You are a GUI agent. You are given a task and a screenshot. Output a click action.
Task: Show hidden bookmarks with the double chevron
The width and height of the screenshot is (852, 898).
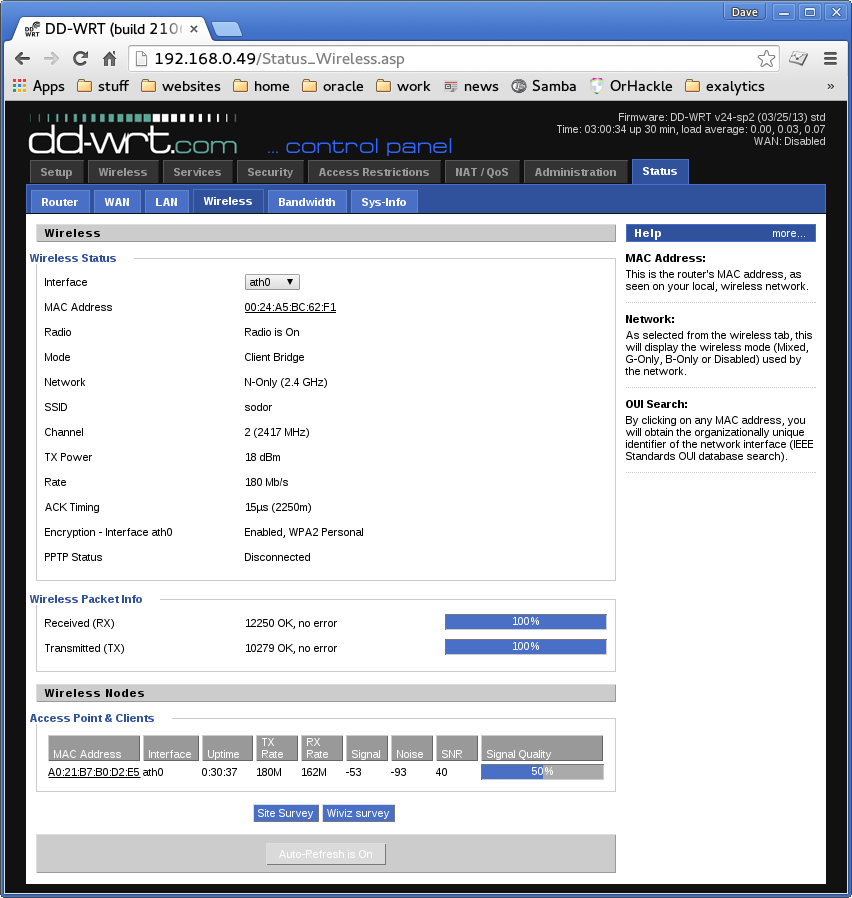coord(831,86)
